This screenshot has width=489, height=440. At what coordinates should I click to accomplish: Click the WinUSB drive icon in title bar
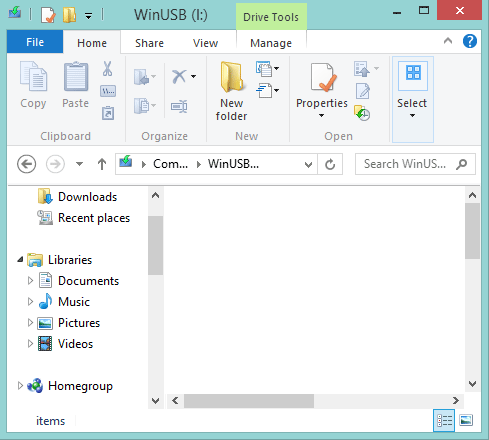(15, 13)
